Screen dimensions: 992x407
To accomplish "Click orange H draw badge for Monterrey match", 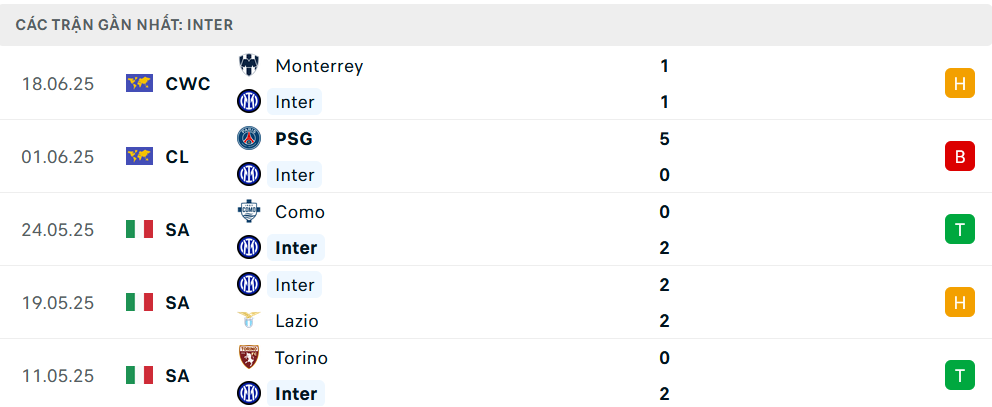I will [960, 84].
